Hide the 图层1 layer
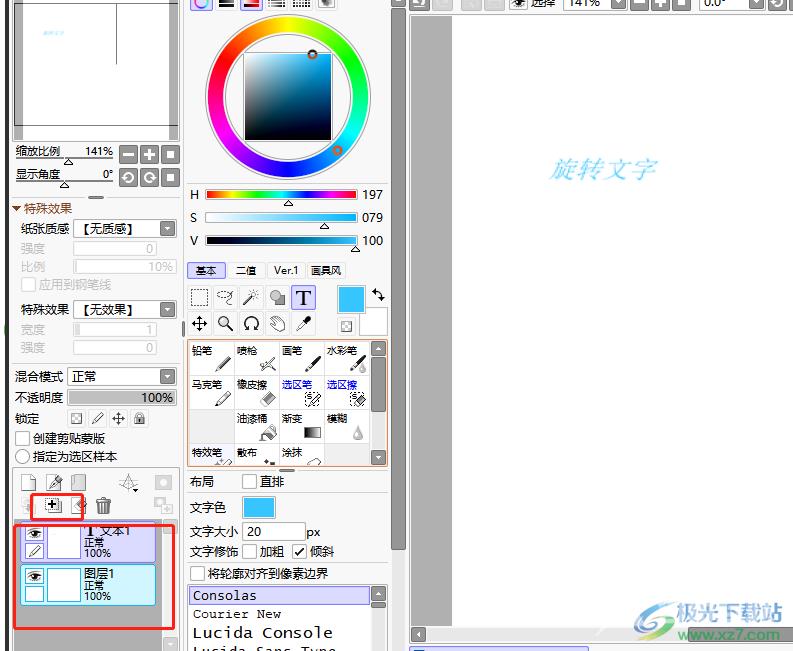 [34, 576]
